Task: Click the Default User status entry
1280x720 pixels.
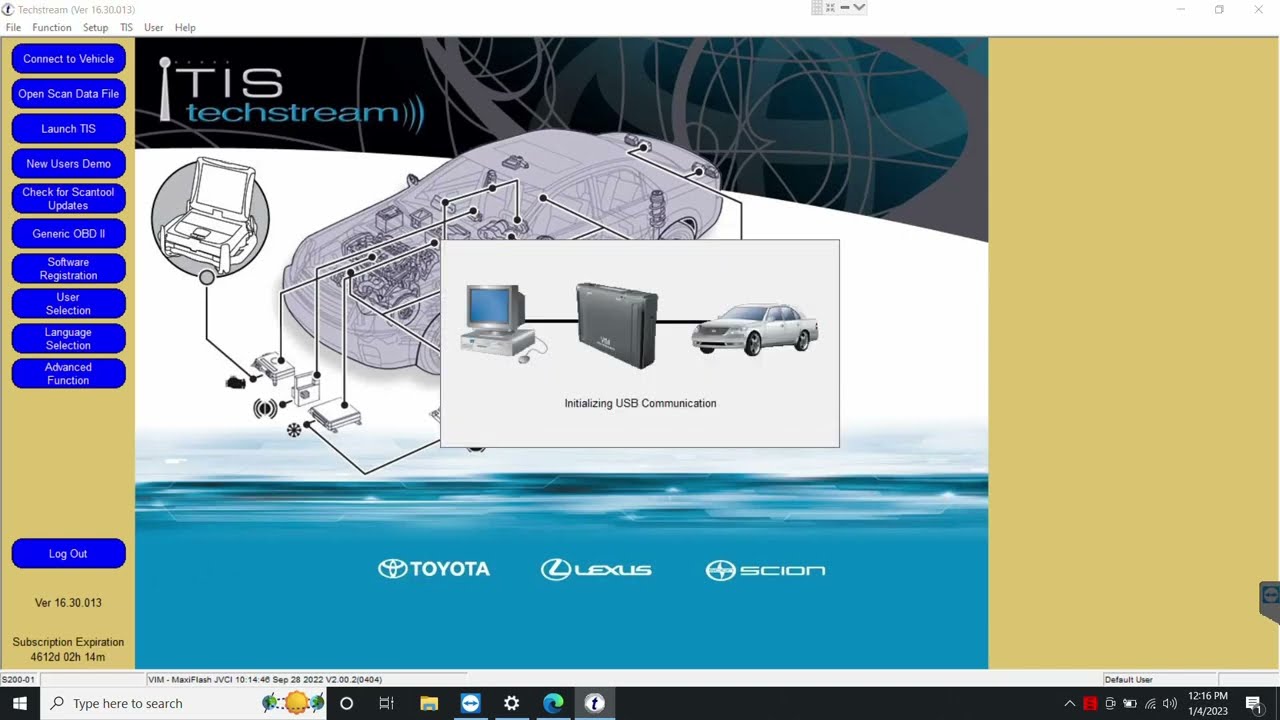Action: (1129, 679)
